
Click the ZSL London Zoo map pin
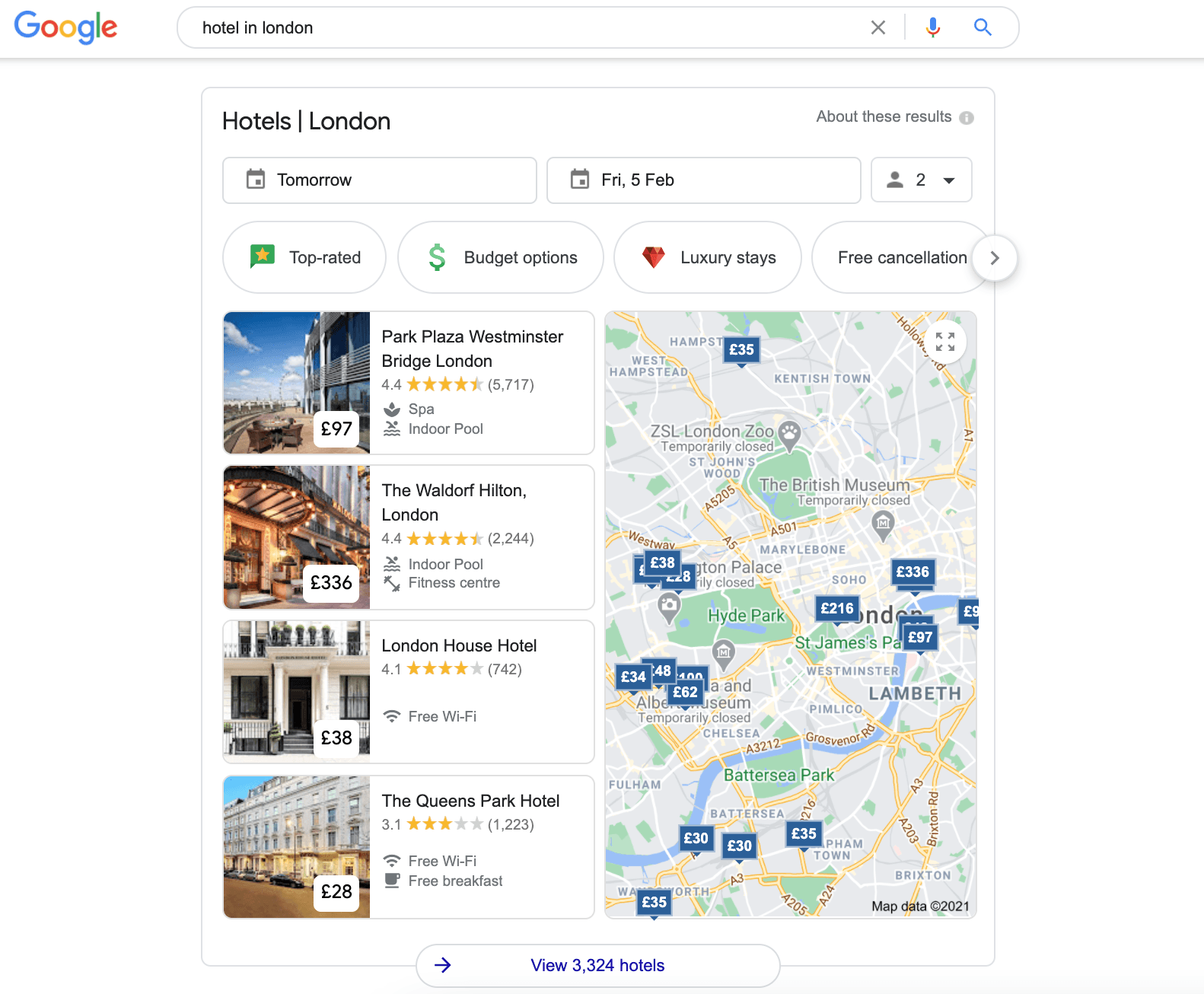pos(790,434)
